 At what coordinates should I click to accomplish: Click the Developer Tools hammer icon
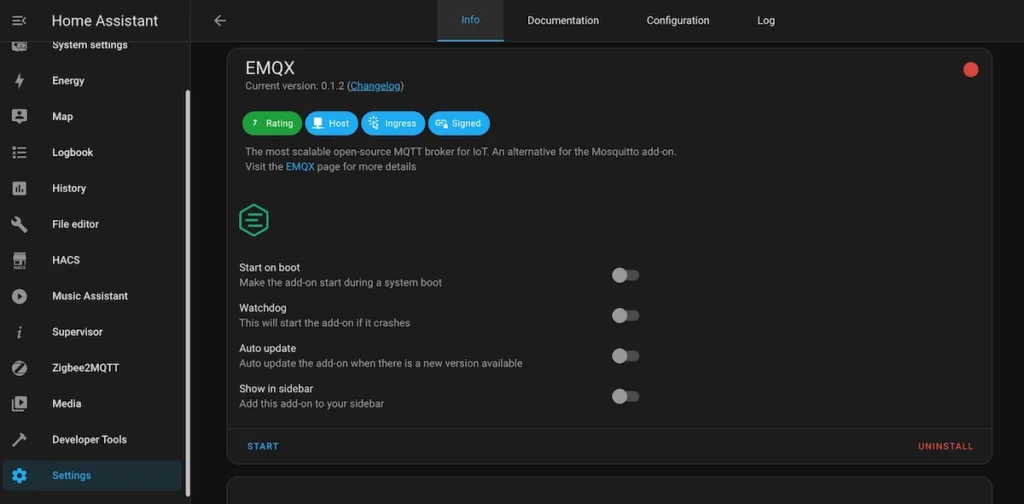tap(19, 440)
